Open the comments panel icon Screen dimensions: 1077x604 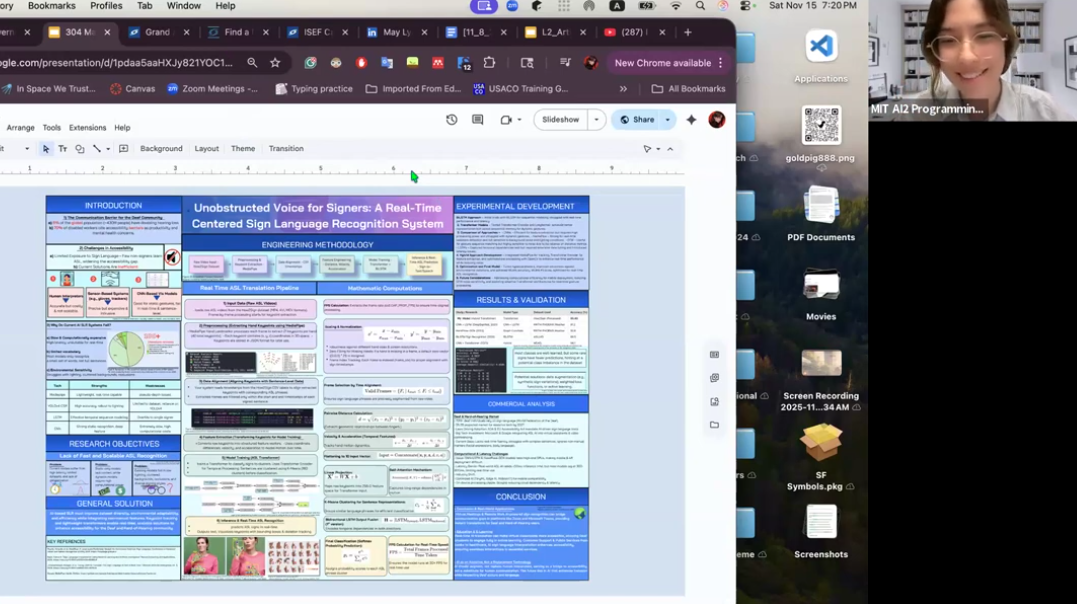[x=478, y=120]
